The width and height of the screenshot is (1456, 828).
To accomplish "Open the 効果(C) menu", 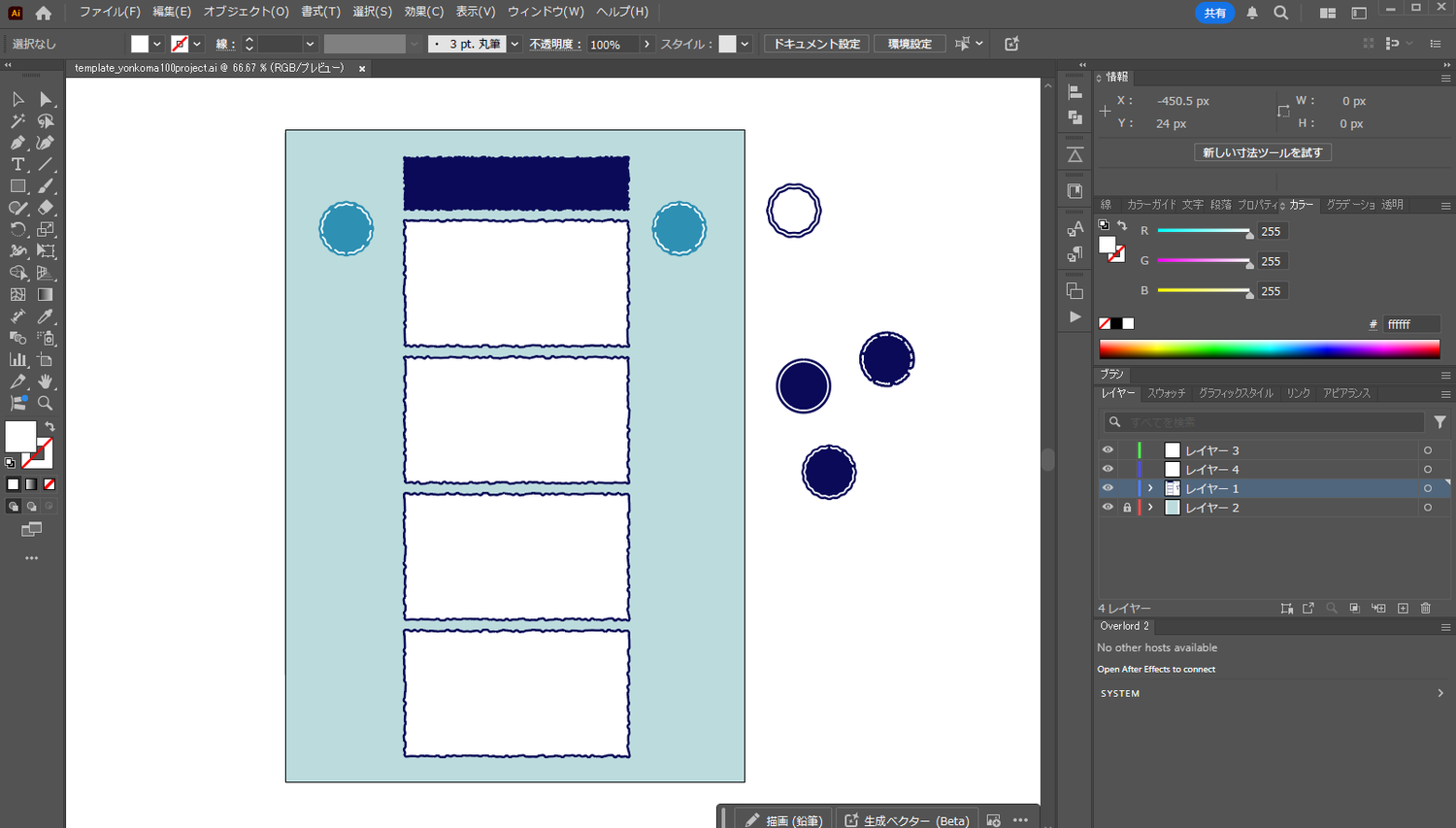I will click(x=423, y=12).
